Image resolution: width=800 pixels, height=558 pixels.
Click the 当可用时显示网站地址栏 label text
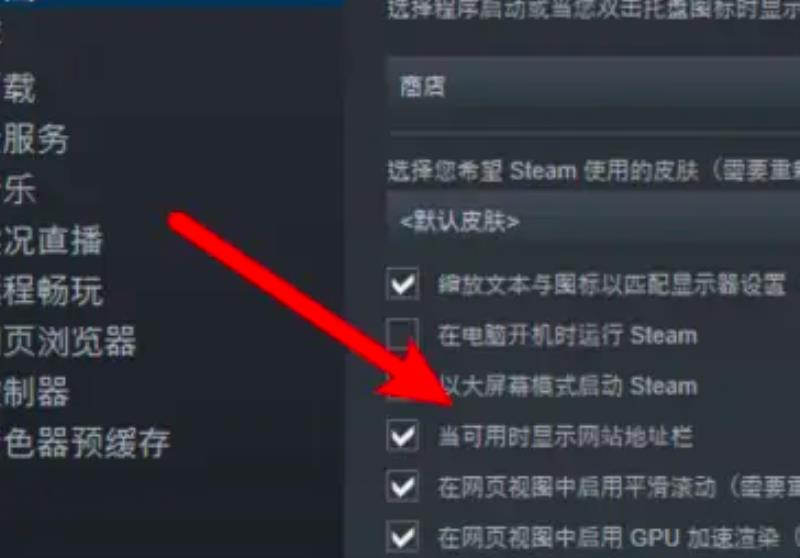click(565, 437)
